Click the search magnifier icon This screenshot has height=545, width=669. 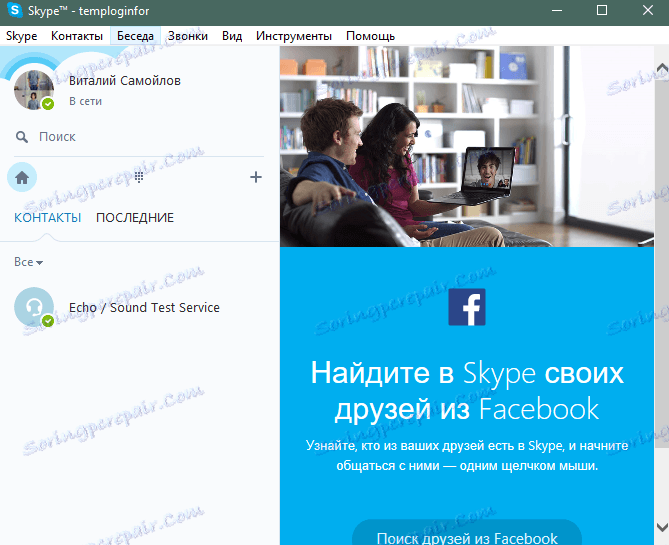click(22, 137)
